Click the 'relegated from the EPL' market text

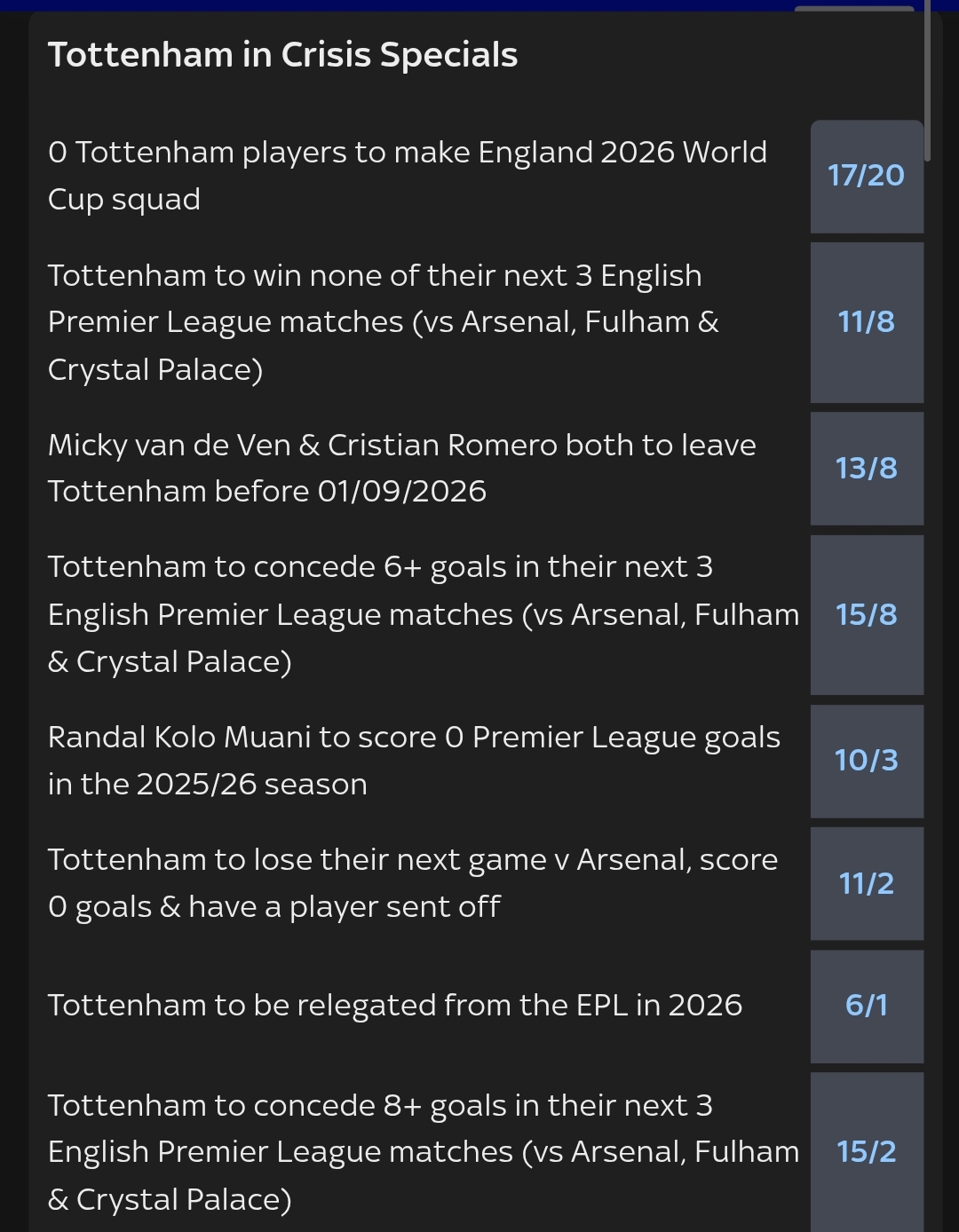[x=394, y=1006]
